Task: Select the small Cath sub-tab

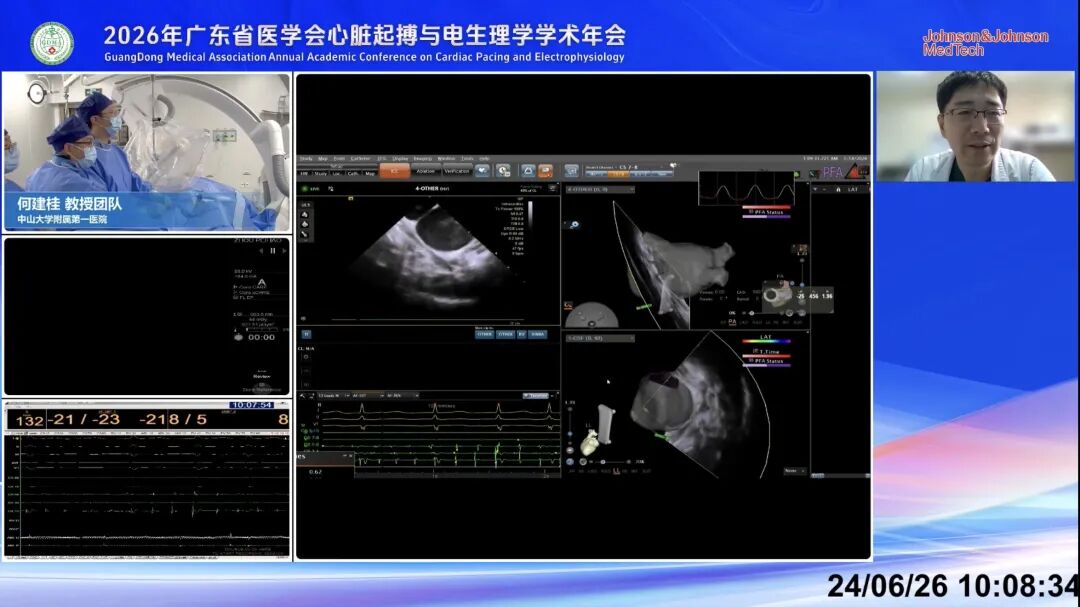Action: (x=353, y=174)
